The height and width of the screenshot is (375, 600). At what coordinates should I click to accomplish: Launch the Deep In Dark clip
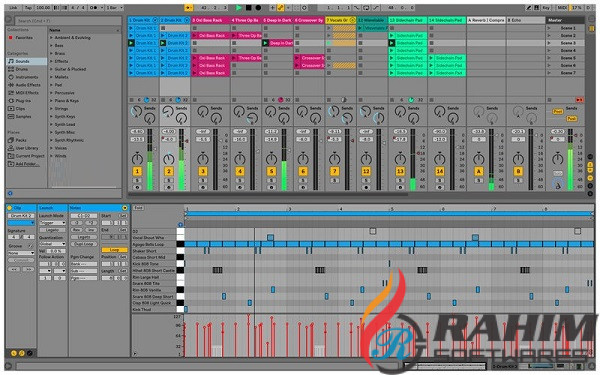pos(266,43)
